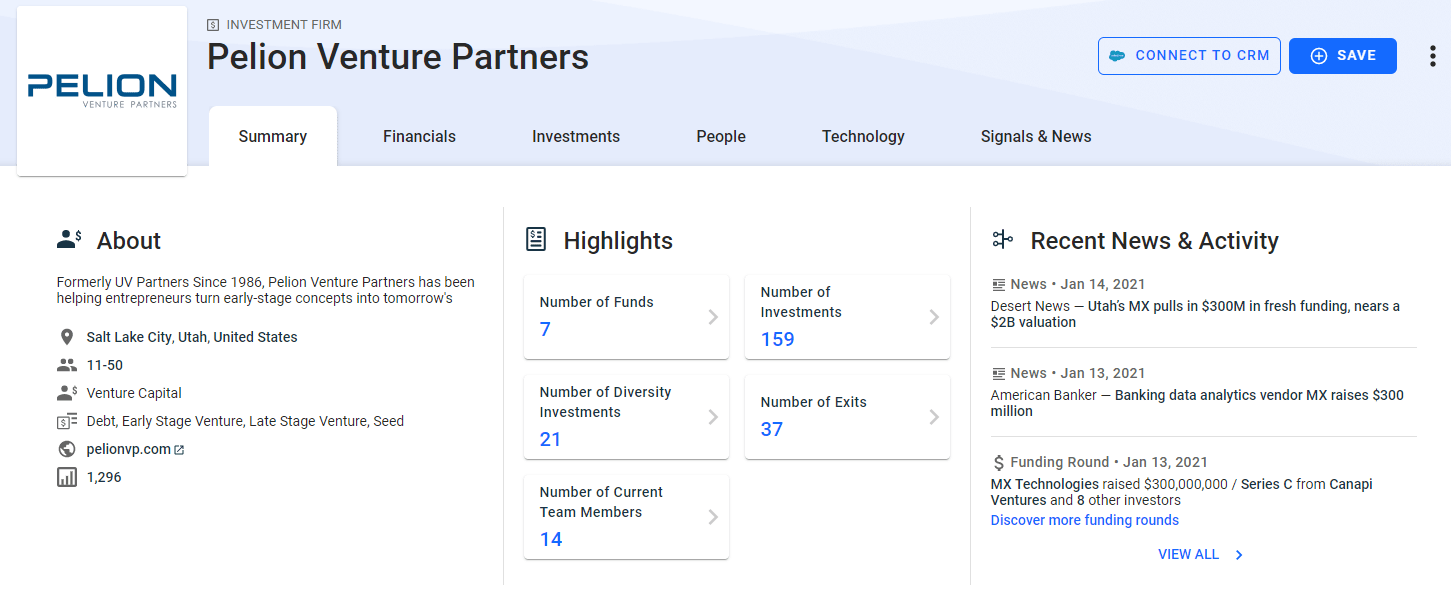Open the Number of Current Team Members chevron

pos(713,517)
